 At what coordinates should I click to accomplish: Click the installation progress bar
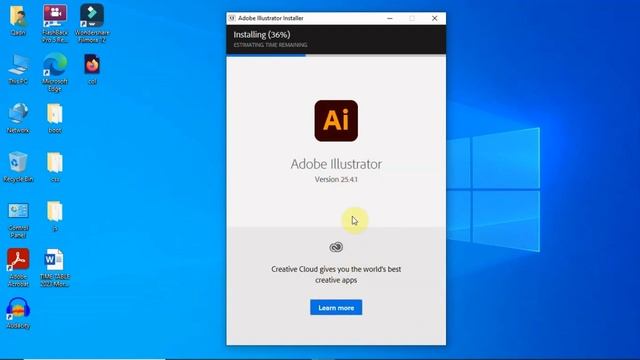[336, 55]
